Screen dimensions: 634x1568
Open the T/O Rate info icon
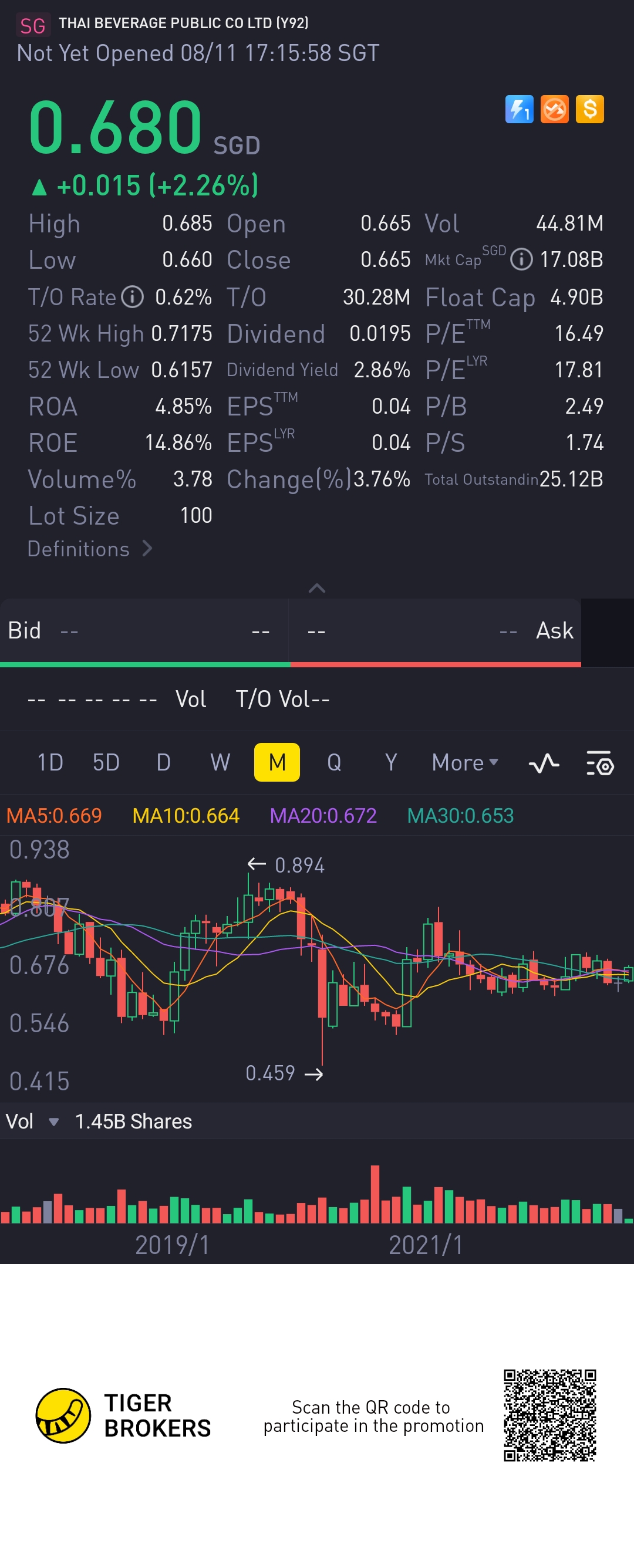coord(132,297)
